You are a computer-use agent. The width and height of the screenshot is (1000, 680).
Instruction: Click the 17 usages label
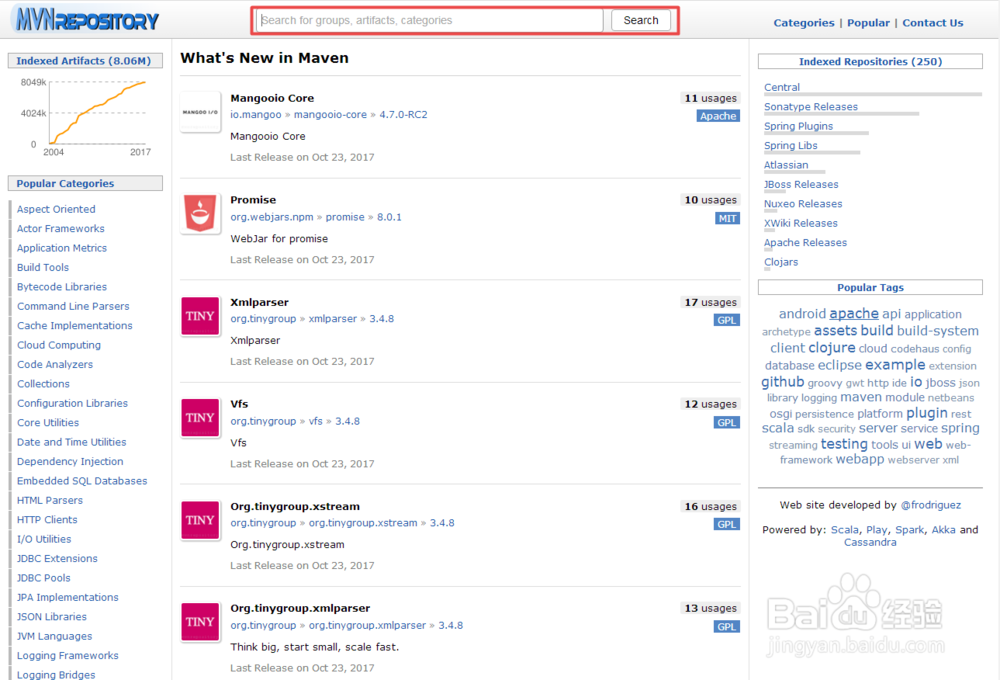click(x=710, y=302)
